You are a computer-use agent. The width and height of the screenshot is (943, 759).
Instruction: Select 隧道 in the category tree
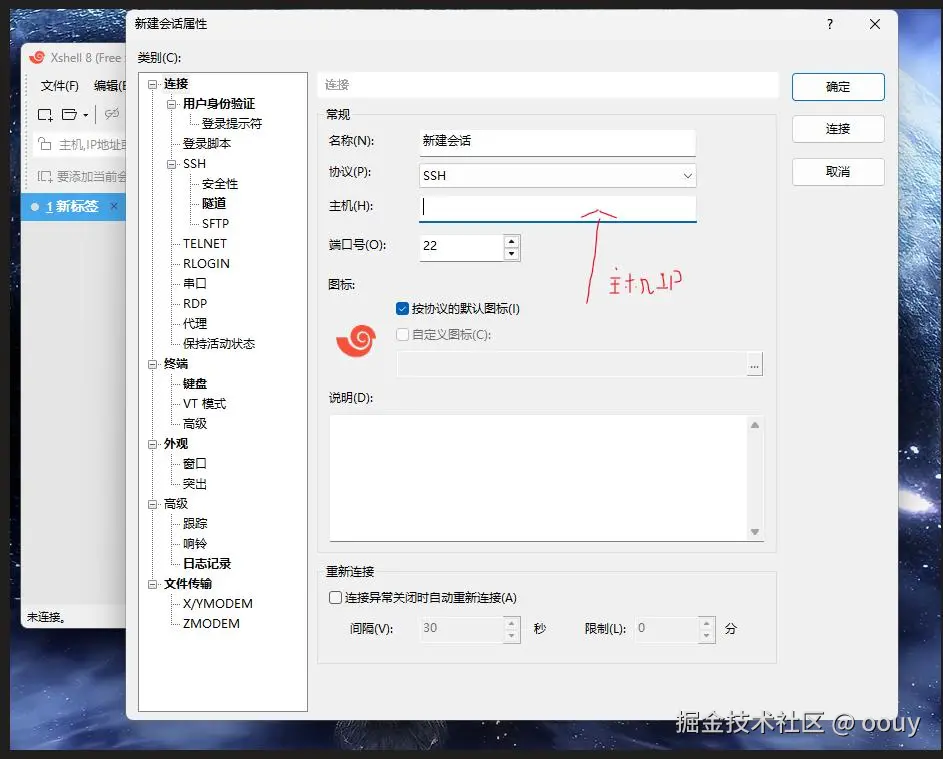pyautogui.click(x=213, y=204)
